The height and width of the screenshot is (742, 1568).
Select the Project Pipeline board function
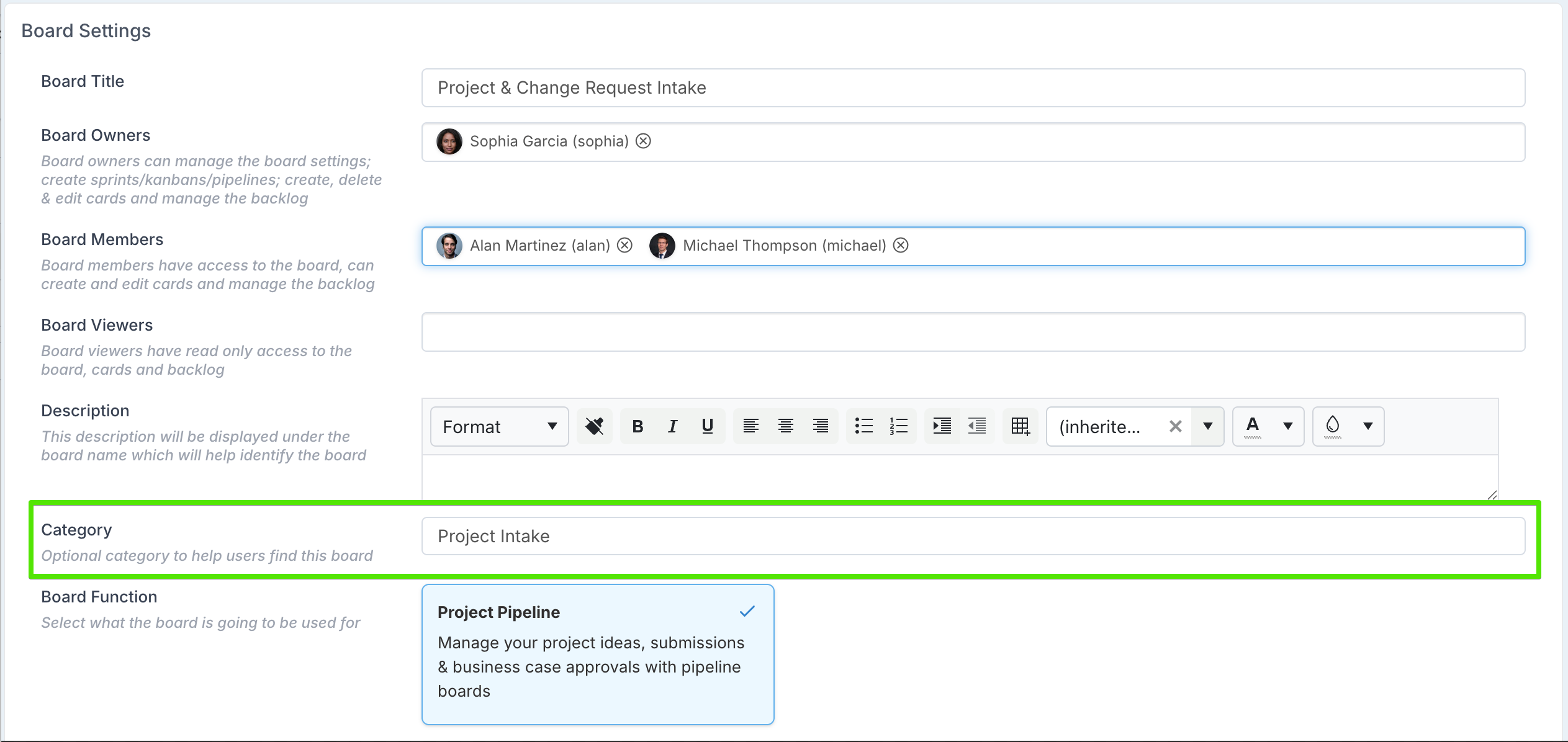[597, 654]
